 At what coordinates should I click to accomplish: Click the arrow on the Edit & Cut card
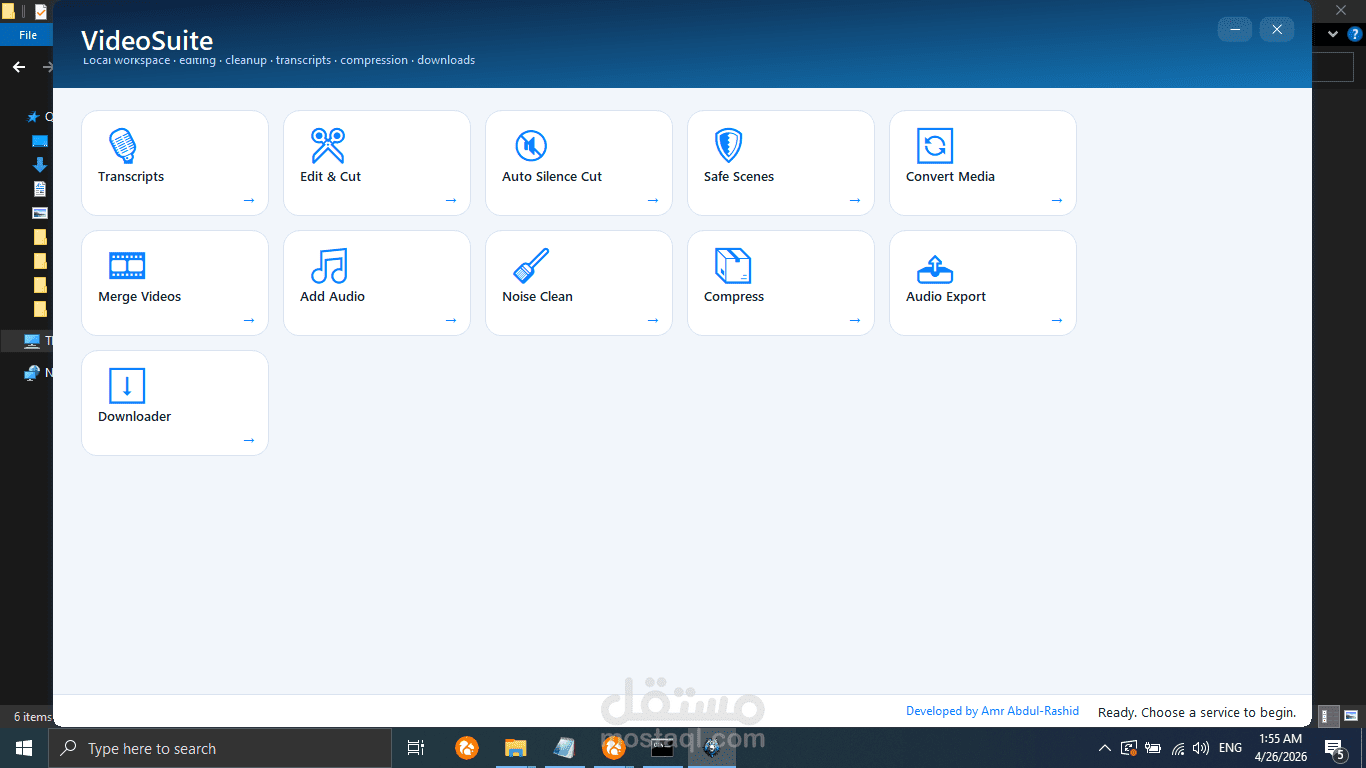tap(451, 200)
